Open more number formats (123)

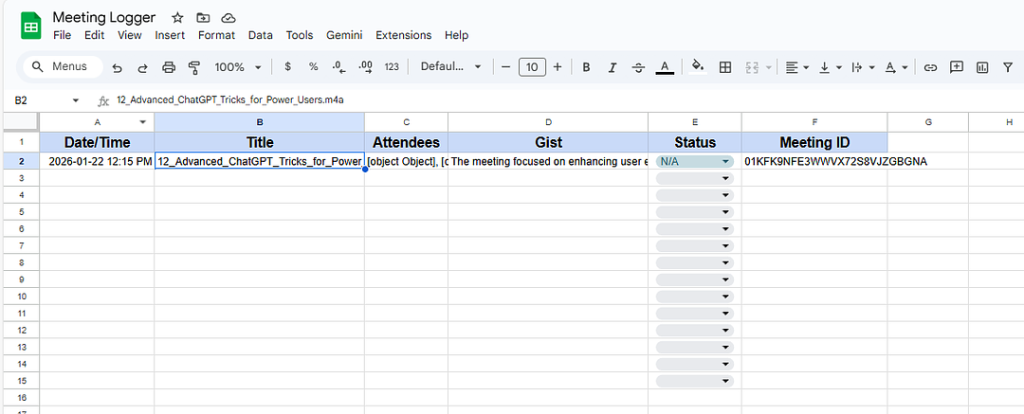(391, 67)
